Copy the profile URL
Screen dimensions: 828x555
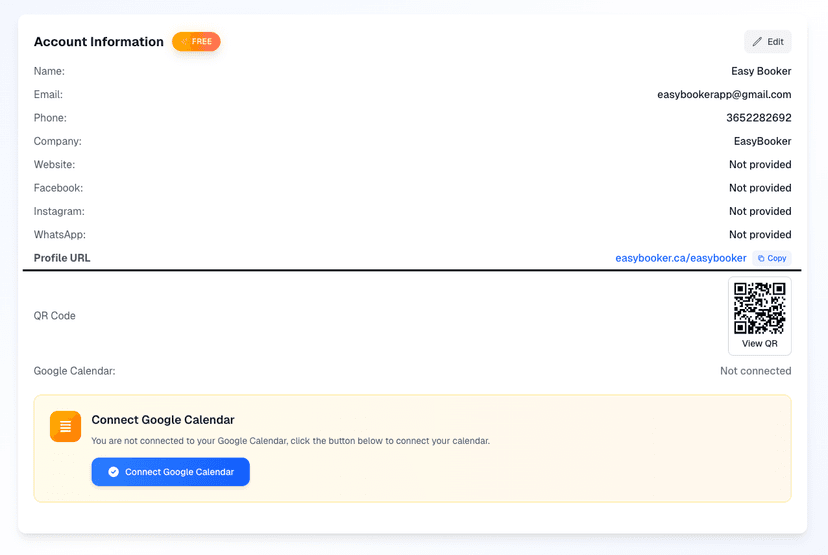[772, 258]
